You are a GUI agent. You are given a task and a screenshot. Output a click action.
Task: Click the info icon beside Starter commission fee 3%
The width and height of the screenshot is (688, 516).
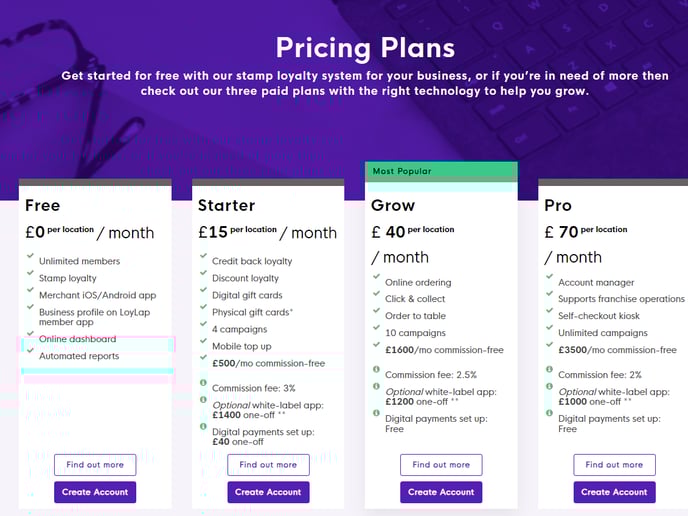point(203,383)
